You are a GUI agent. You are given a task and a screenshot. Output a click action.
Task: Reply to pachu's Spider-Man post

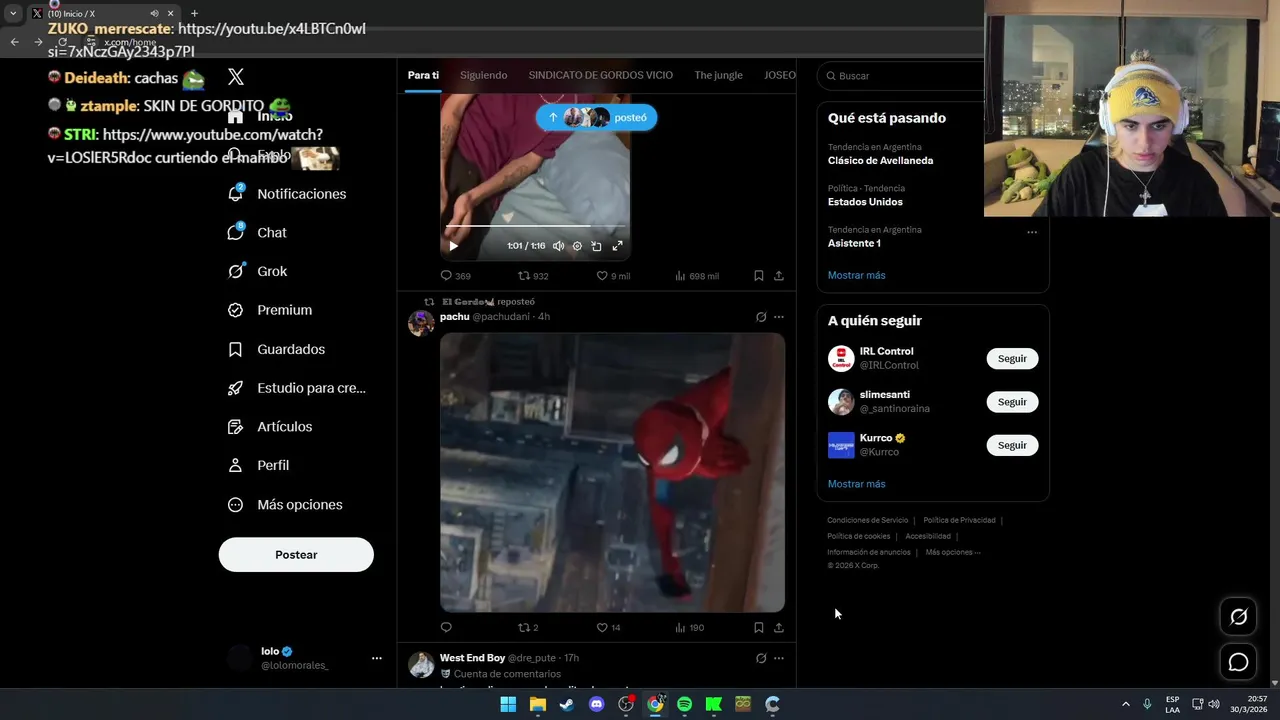[x=446, y=628]
